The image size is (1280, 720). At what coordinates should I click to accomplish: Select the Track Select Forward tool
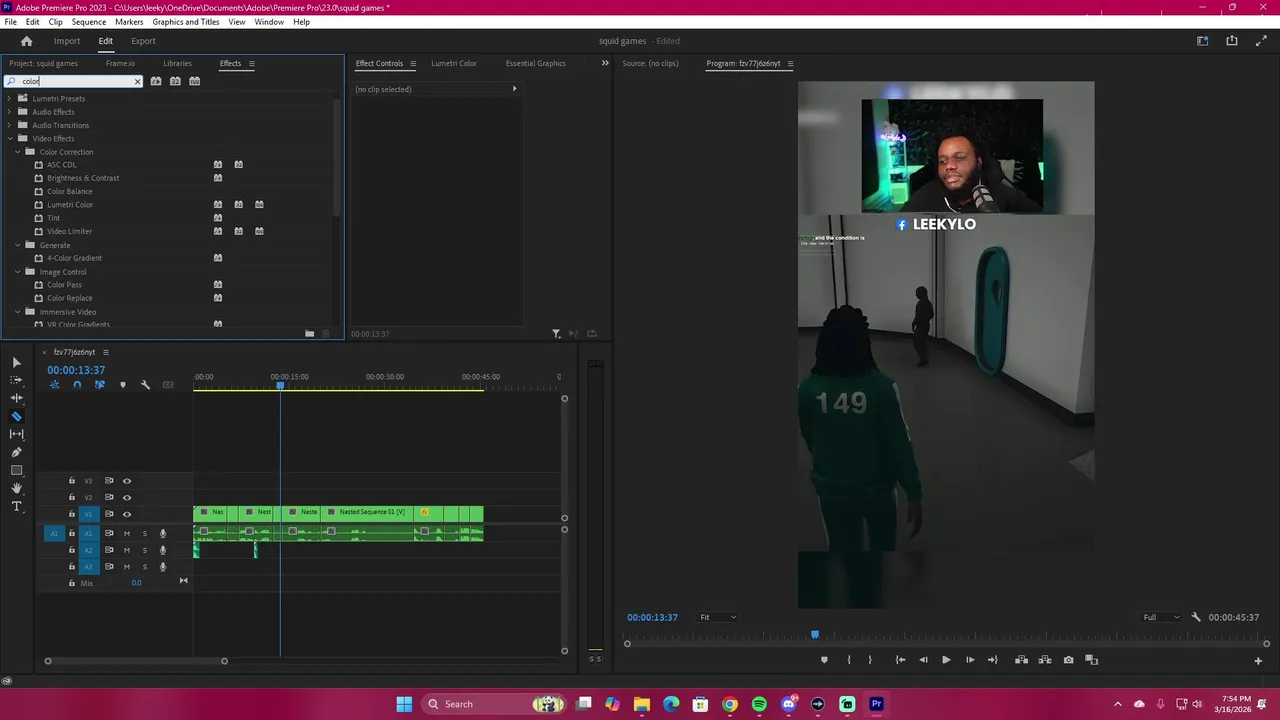(x=16, y=380)
